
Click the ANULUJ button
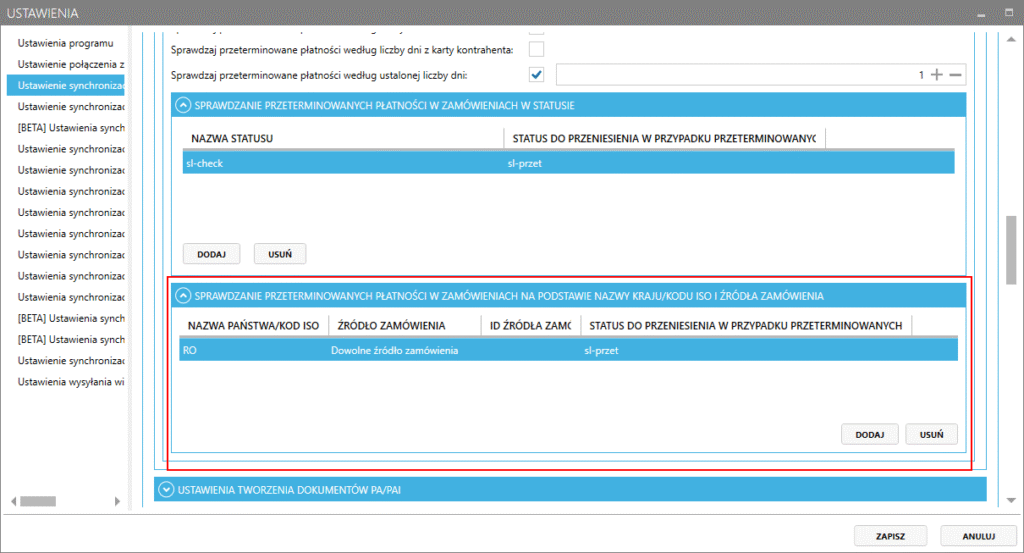(x=978, y=536)
